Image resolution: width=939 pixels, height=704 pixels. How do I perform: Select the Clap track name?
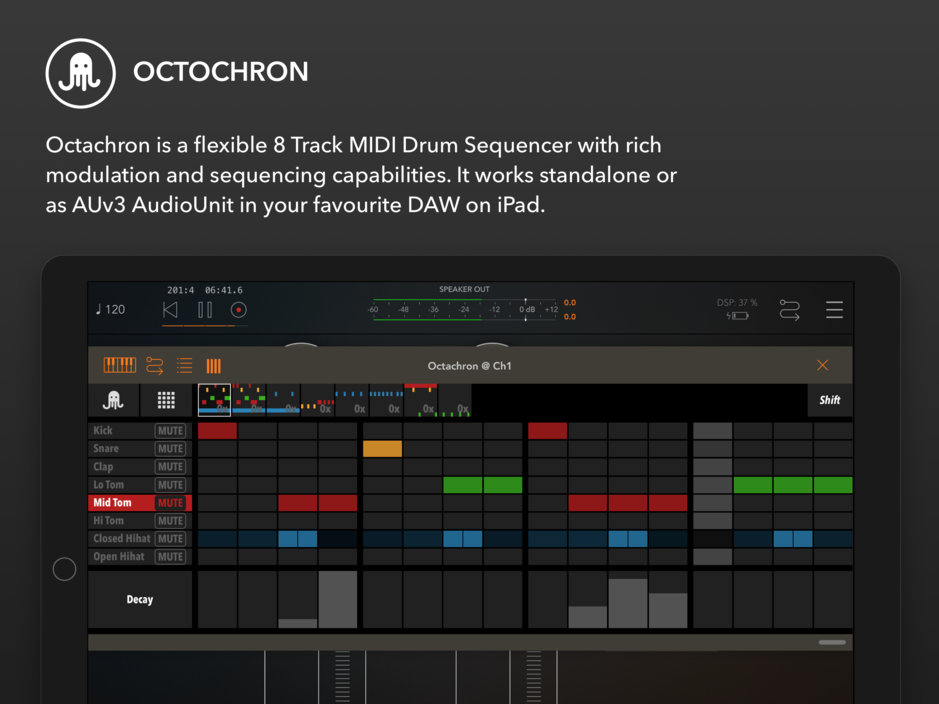coord(103,467)
